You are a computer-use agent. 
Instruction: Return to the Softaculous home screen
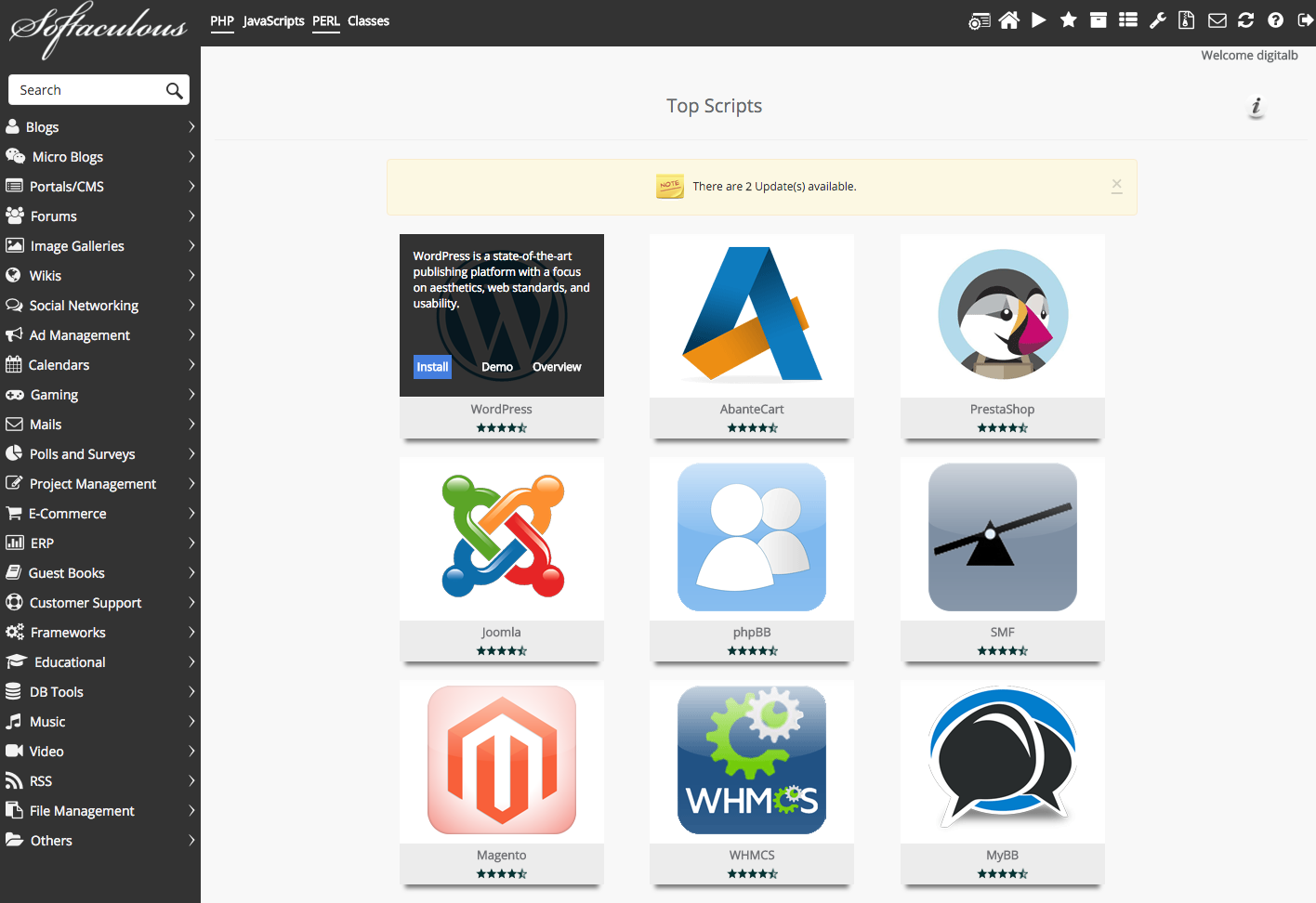pos(1008,20)
